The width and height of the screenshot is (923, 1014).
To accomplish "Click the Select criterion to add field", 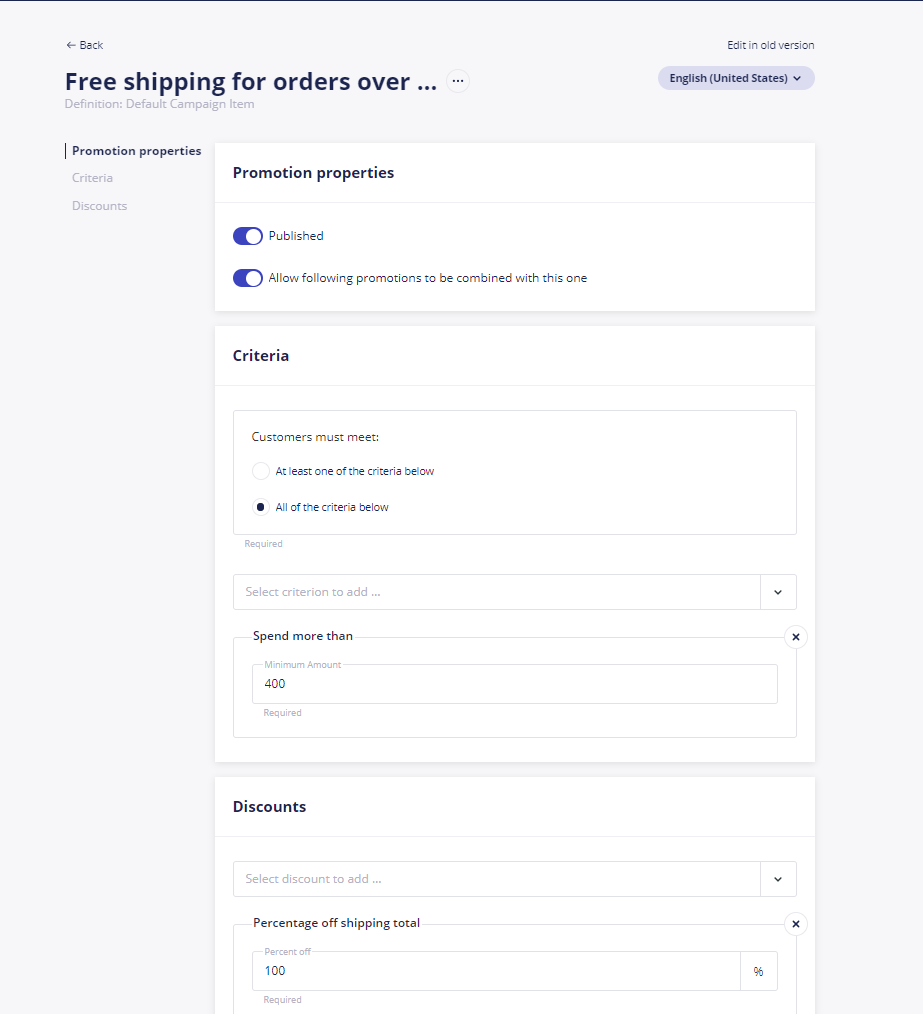I will tap(497, 592).
